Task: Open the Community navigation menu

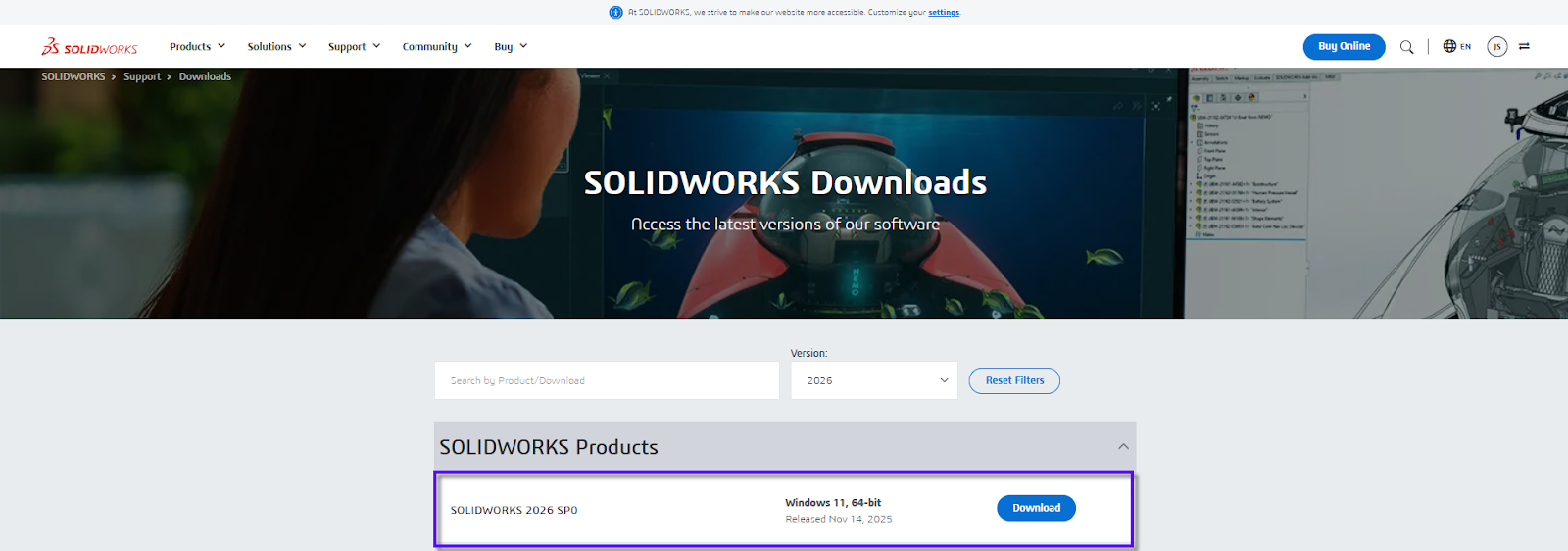Action: point(437,47)
